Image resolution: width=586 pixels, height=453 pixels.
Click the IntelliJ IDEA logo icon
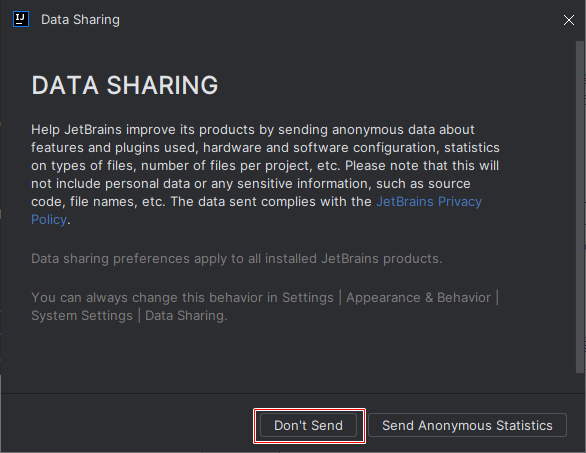(x=21, y=19)
